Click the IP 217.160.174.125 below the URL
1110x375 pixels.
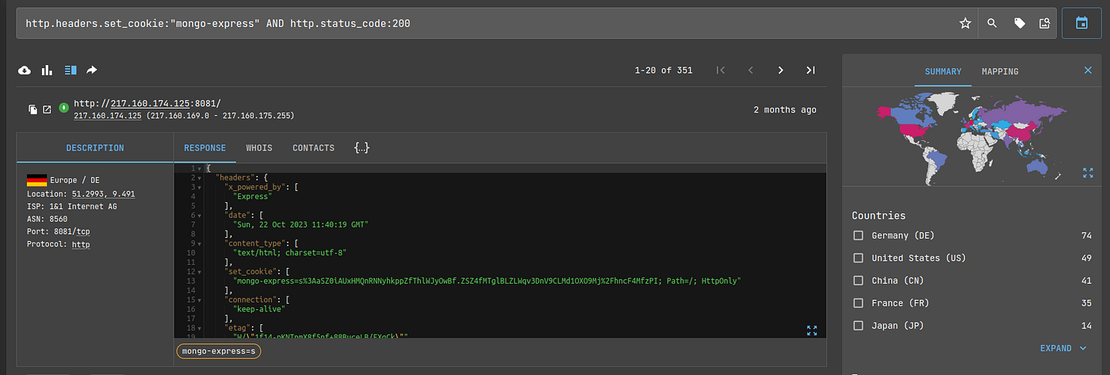[x=108, y=115]
